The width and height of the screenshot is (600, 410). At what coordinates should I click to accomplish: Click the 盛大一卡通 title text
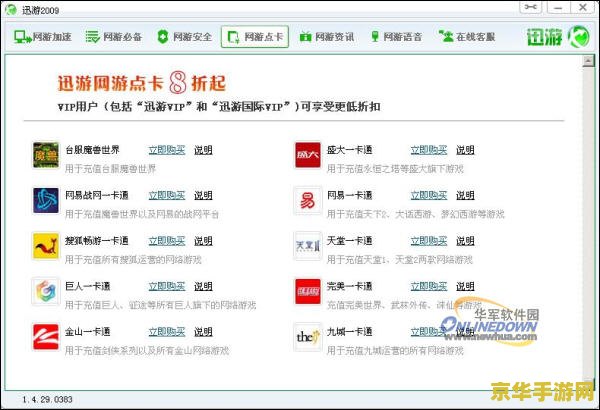click(349, 150)
